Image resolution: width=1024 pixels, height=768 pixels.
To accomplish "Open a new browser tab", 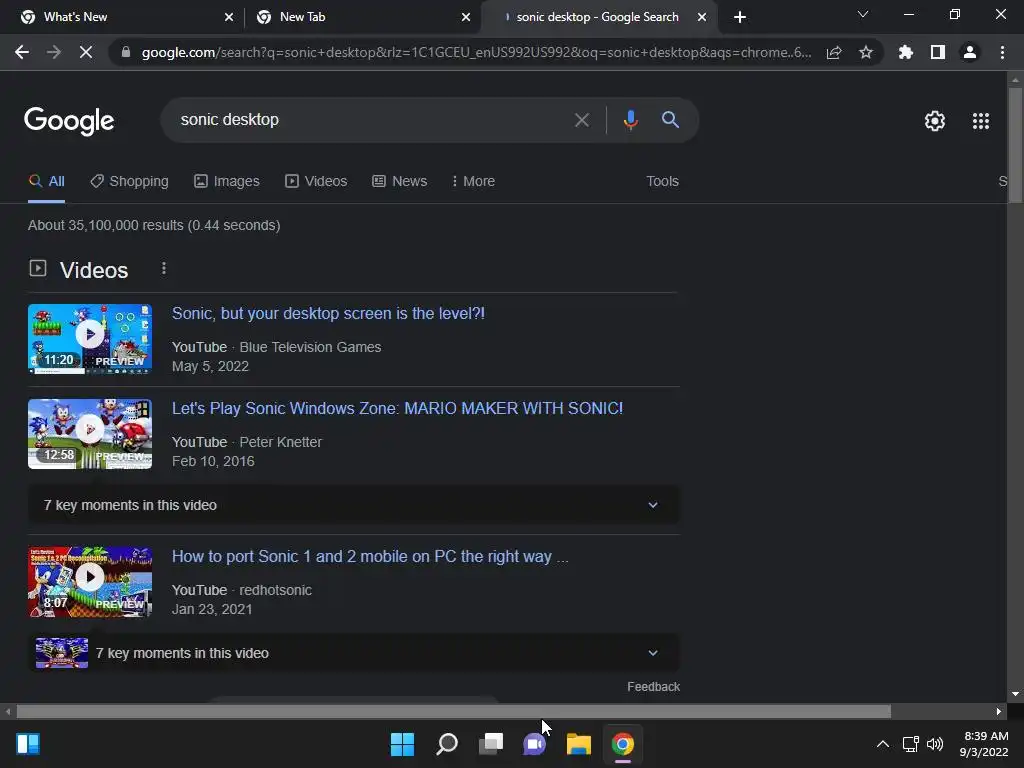I will point(739,17).
